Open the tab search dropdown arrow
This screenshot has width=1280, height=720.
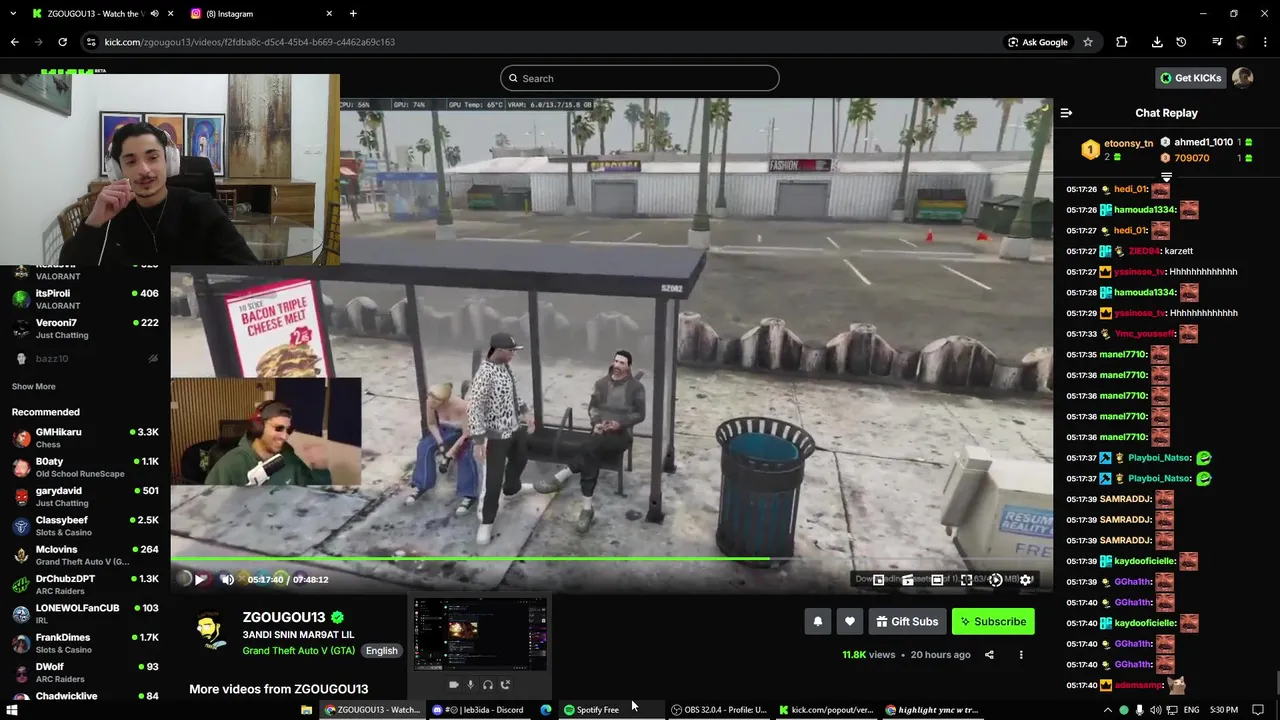pyautogui.click(x=12, y=14)
